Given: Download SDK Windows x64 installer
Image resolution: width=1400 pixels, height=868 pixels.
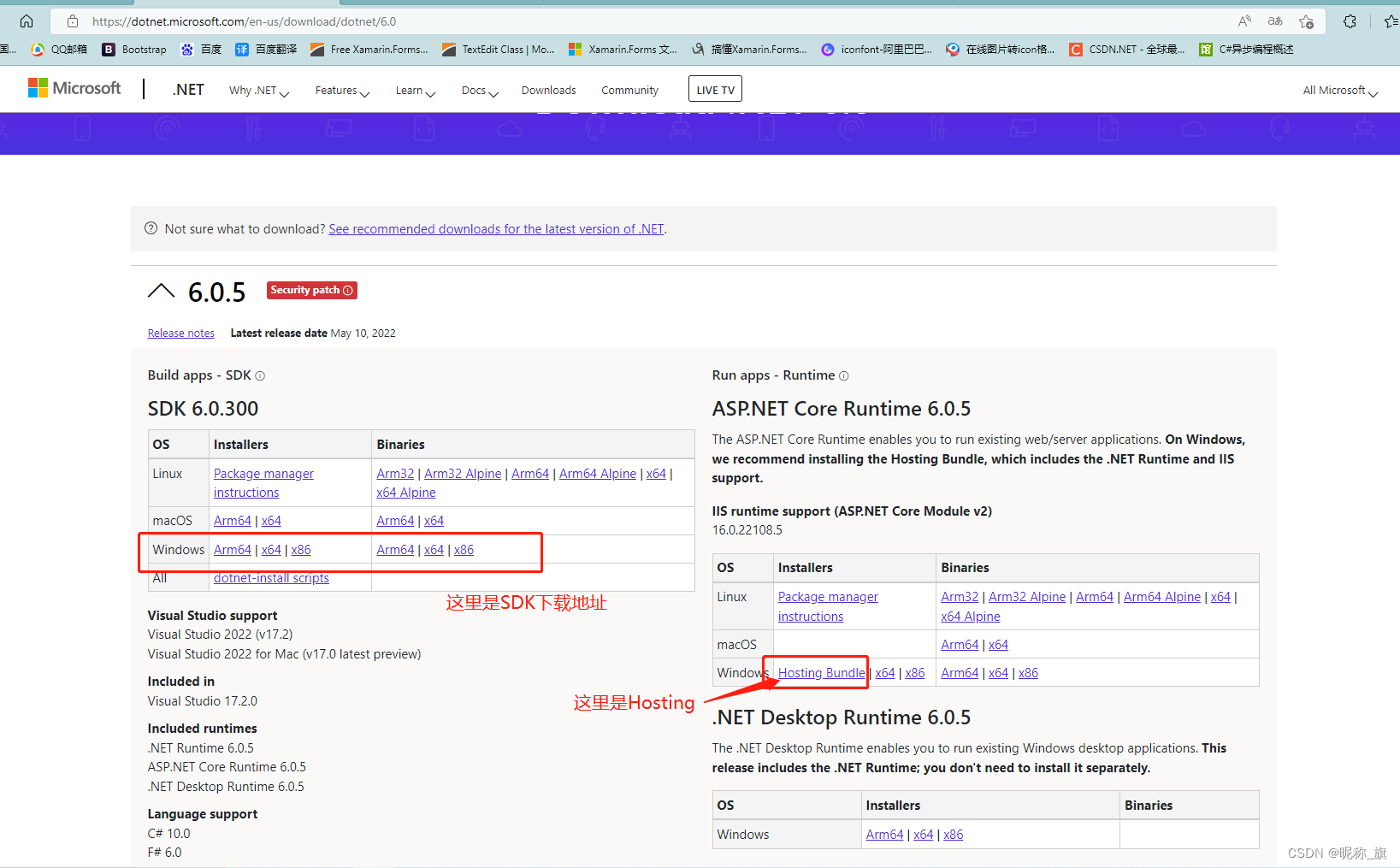Looking at the screenshot, I should 271,550.
